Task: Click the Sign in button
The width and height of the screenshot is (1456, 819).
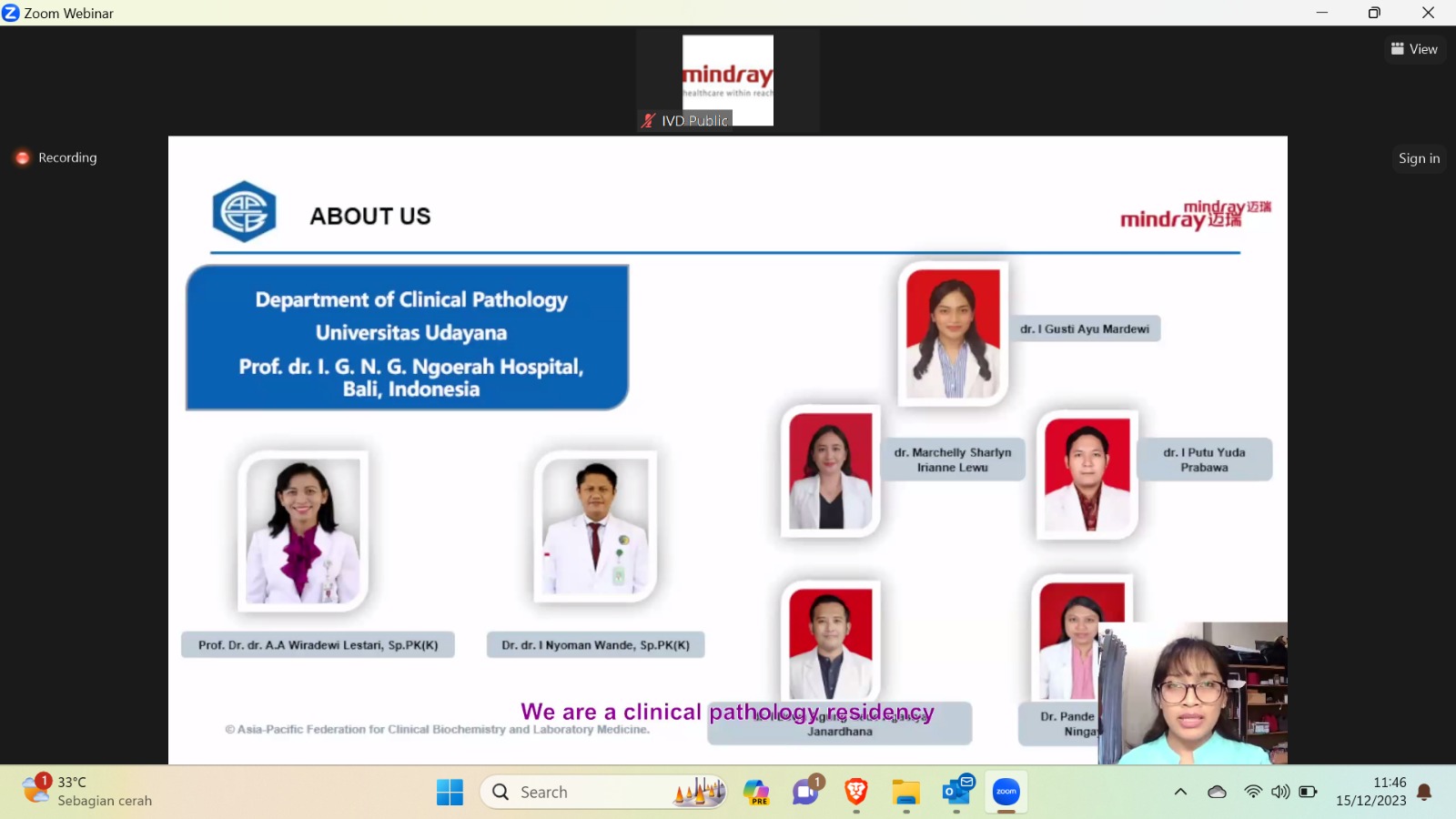Action: pyautogui.click(x=1419, y=158)
